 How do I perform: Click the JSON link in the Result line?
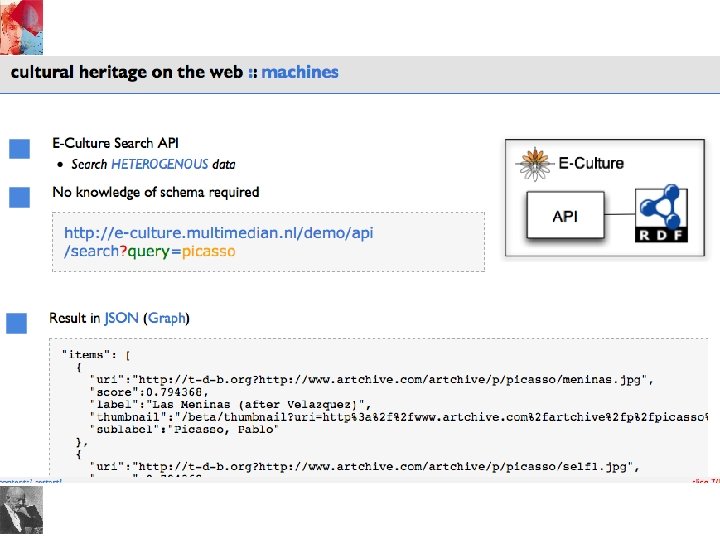click(122, 319)
